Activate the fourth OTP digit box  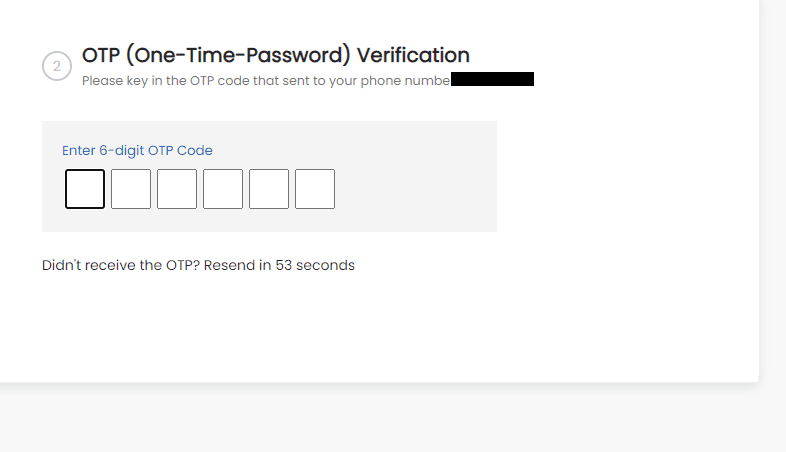(223, 189)
